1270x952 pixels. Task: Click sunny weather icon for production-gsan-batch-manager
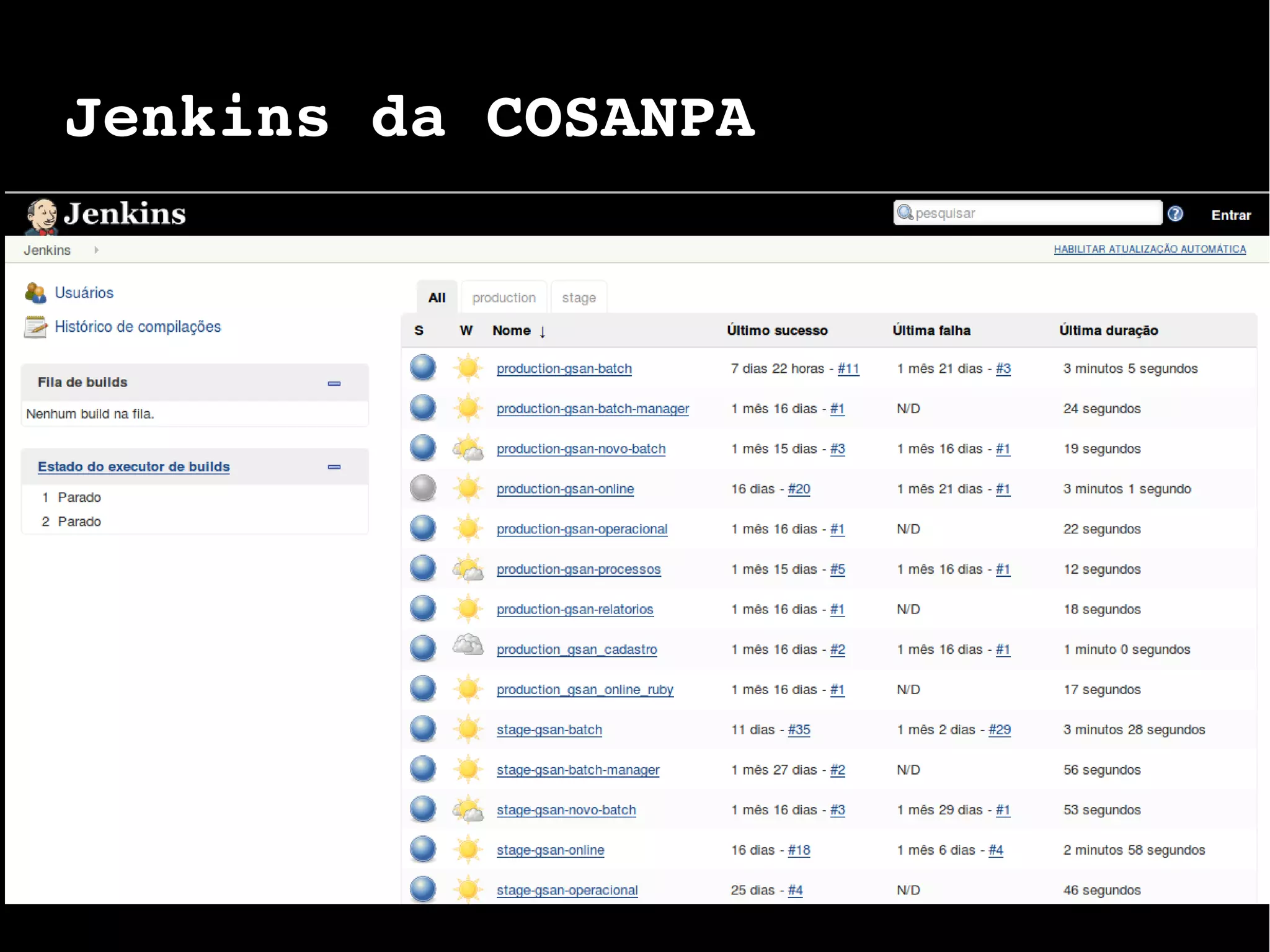(x=468, y=408)
